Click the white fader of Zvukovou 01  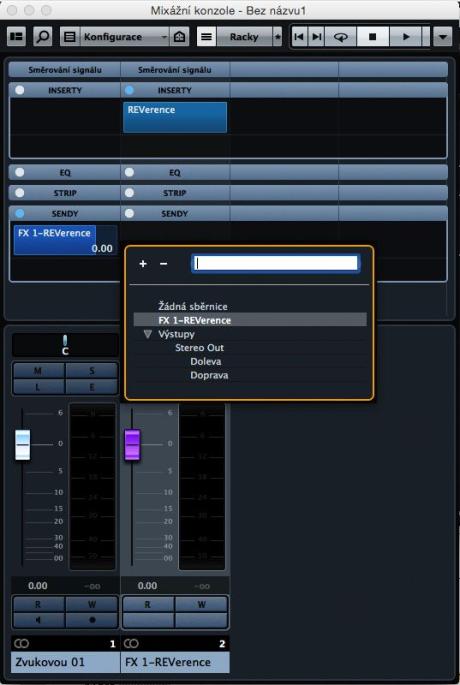(23, 445)
